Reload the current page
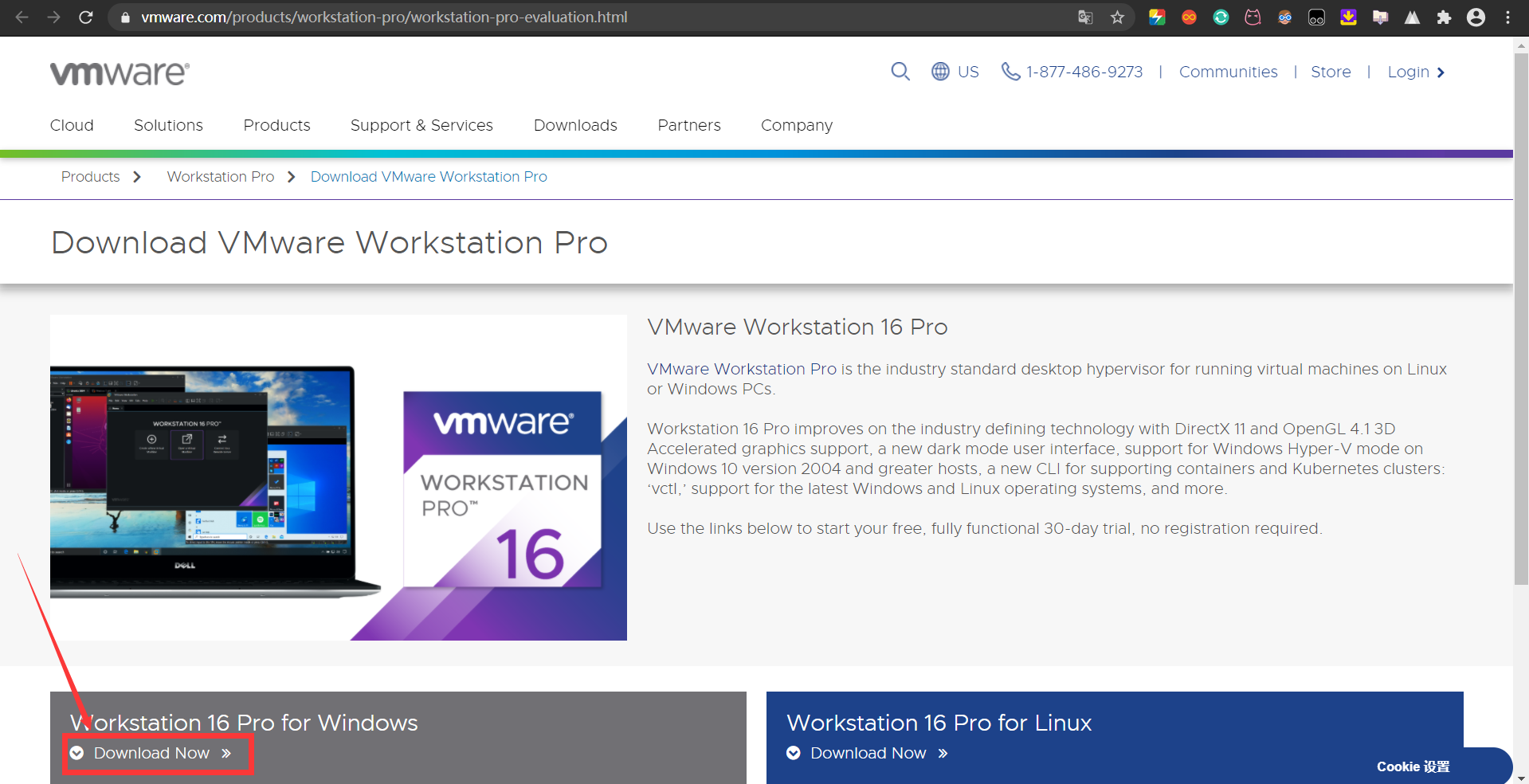The image size is (1529, 784). click(86, 17)
